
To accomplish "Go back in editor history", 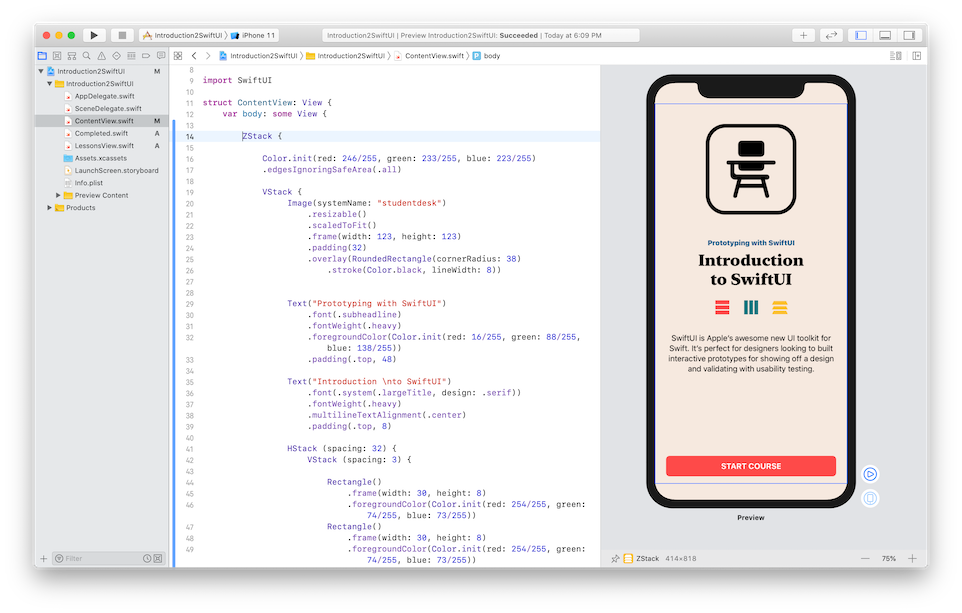I will [x=194, y=56].
